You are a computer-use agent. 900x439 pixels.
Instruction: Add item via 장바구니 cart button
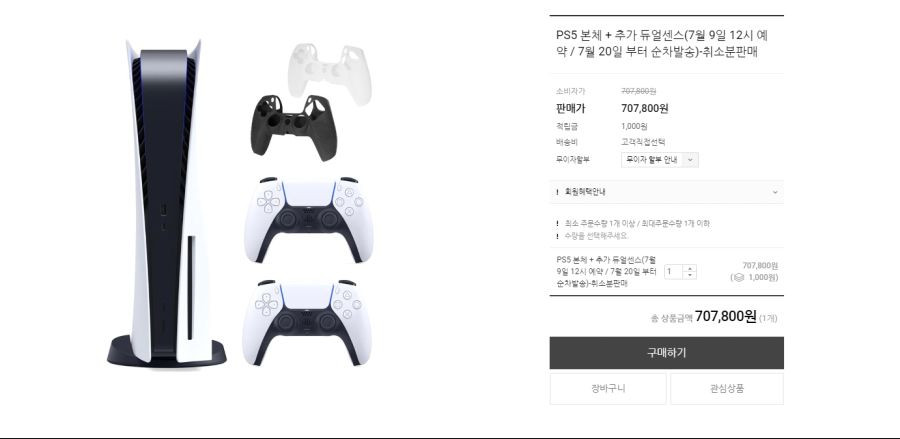(x=608, y=389)
